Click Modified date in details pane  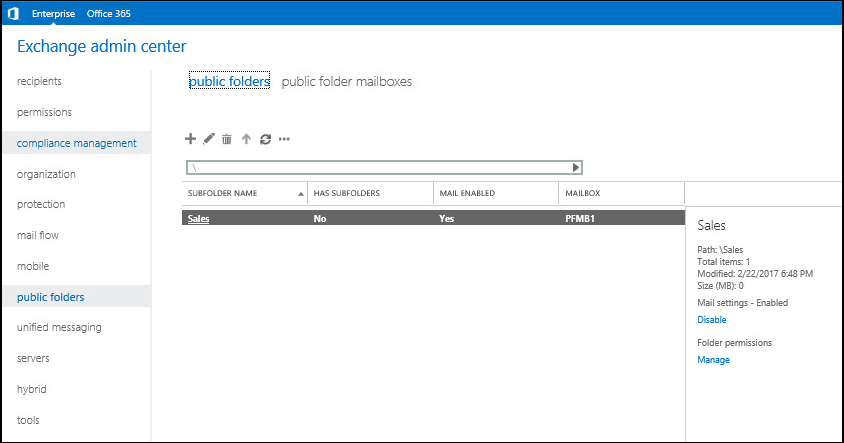[x=755, y=273]
